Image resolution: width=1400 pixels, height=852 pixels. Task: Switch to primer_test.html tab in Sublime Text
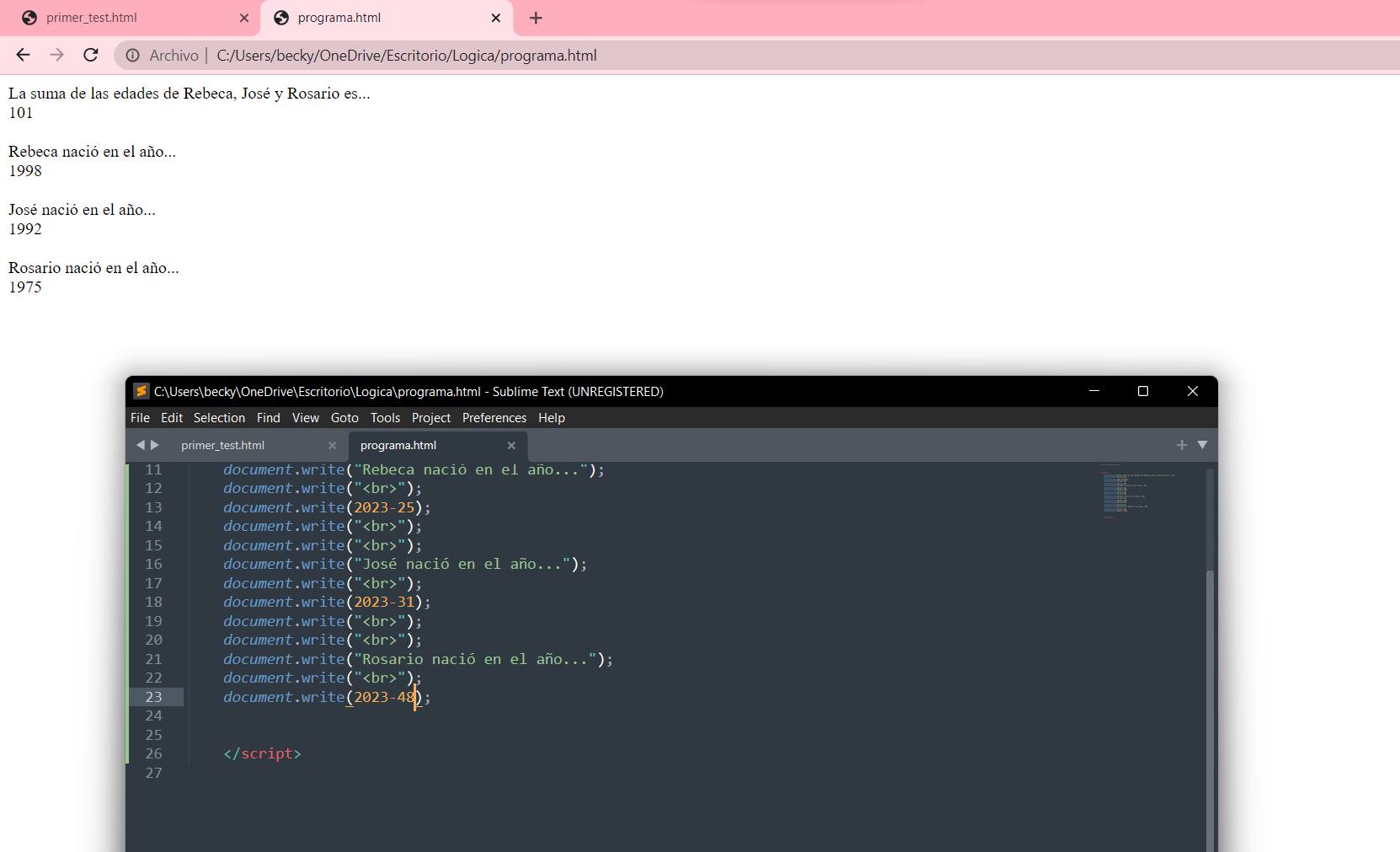pos(223,446)
